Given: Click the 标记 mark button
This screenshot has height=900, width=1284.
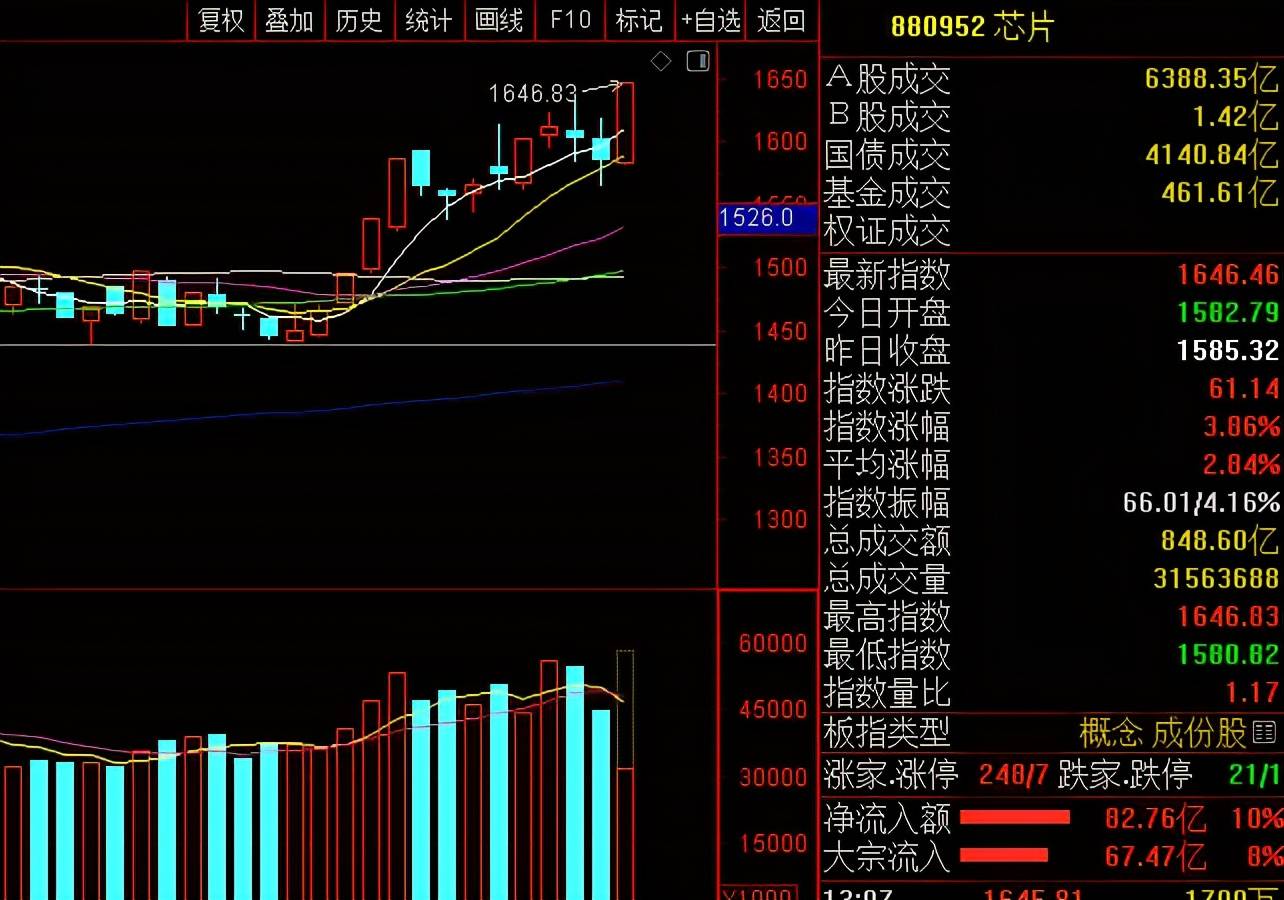Looking at the screenshot, I should point(639,20).
